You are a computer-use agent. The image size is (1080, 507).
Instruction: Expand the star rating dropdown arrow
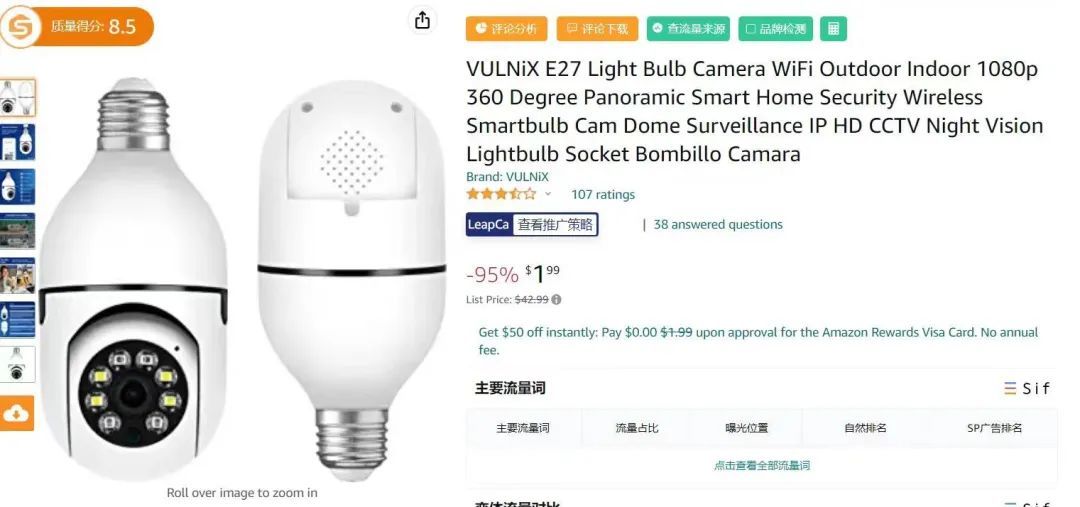tap(548, 194)
